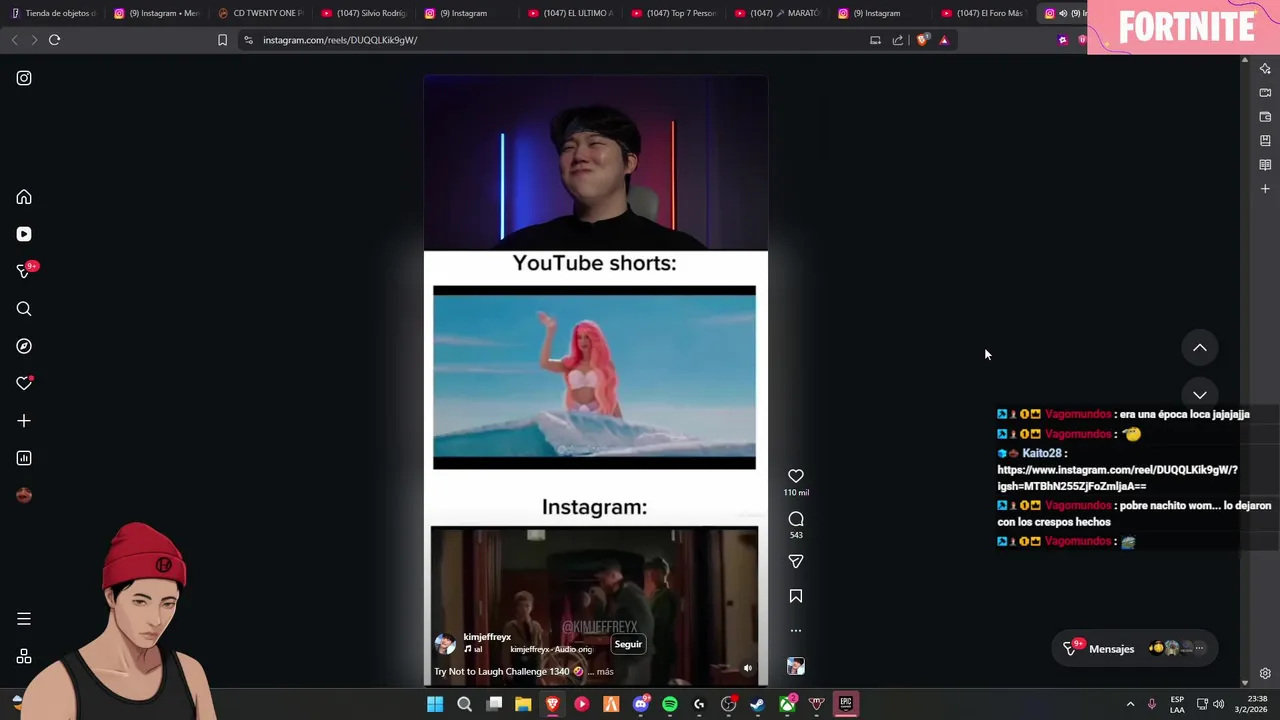Open kimjeffreyx profile name link

(487, 637)
